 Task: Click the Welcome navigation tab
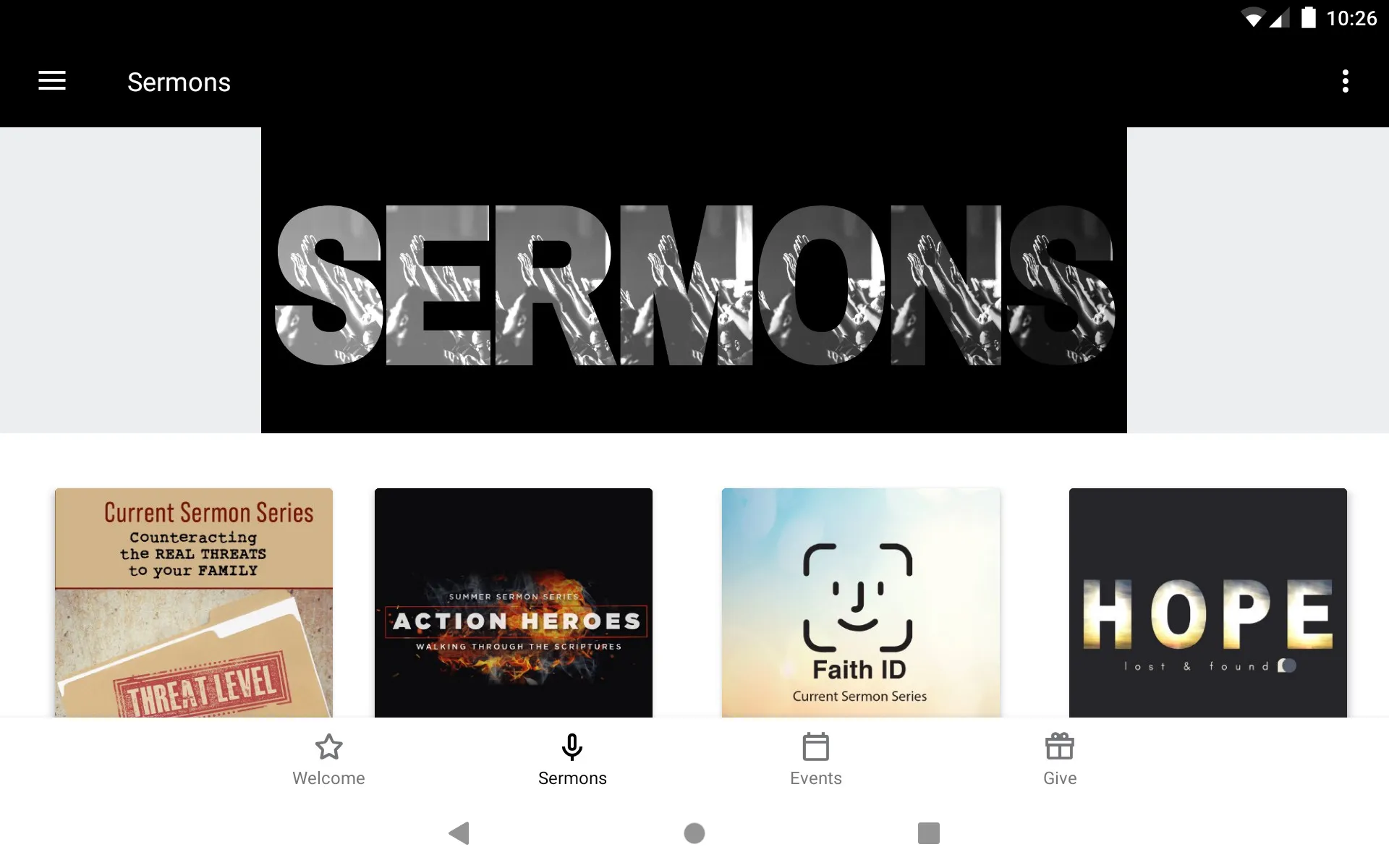coord(327,759)
